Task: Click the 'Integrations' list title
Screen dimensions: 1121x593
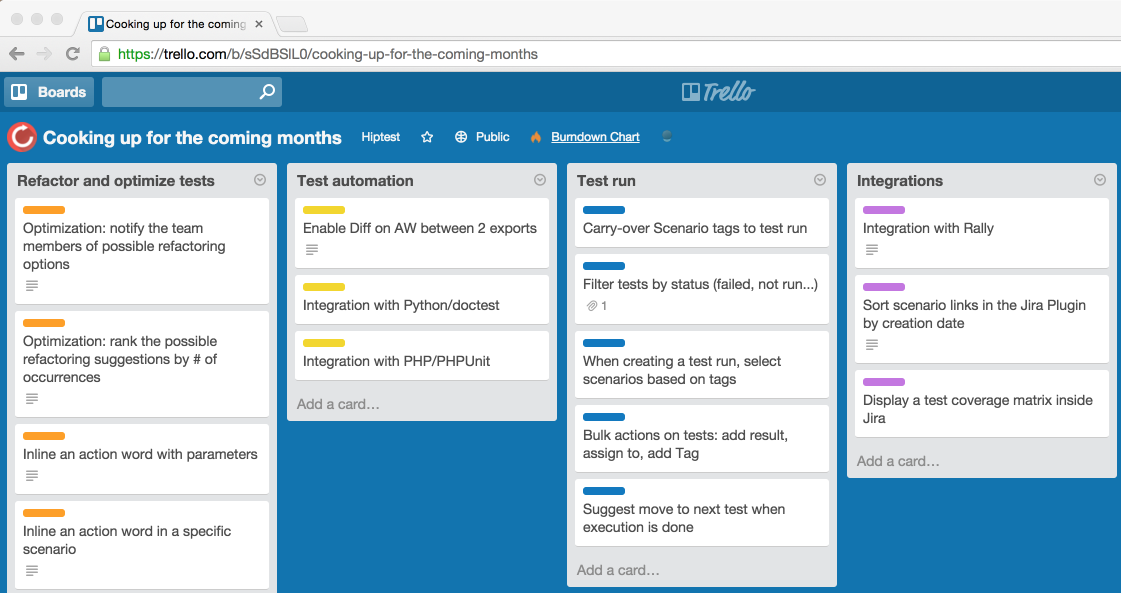Action: point(899,181)
